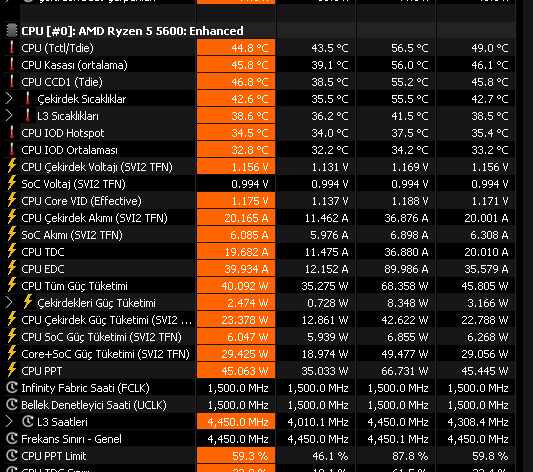Click the current value 1.156 V highlighted orange
Screen dimensions: 533x472
[x=250, y=167]
